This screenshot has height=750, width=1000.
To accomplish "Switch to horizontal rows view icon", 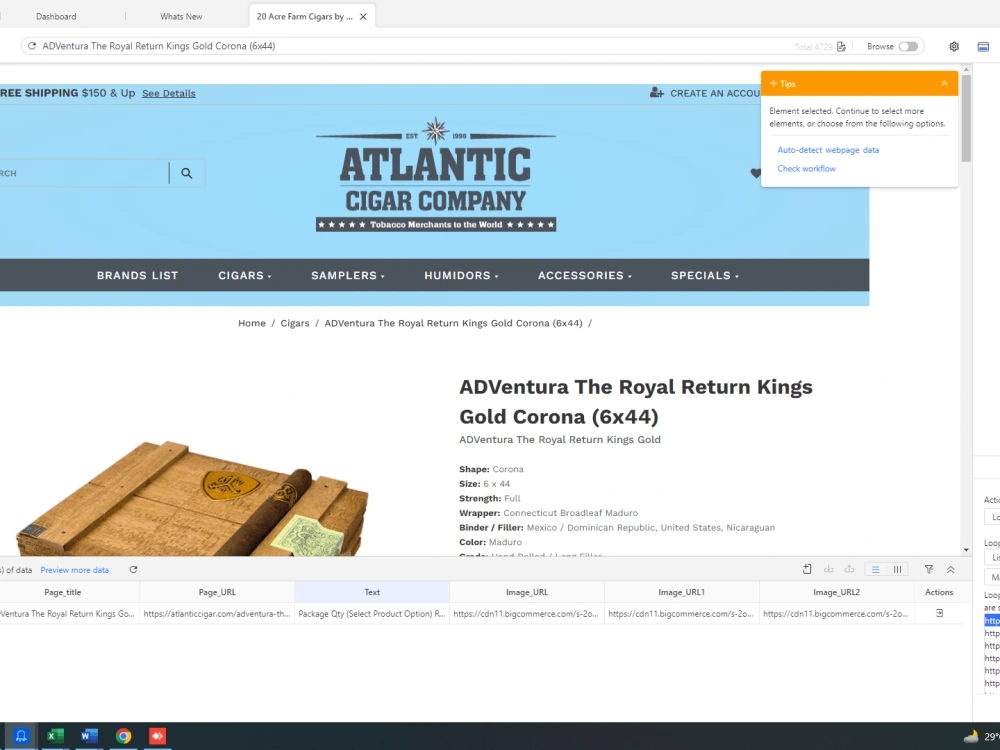I will tap(876, 570).
